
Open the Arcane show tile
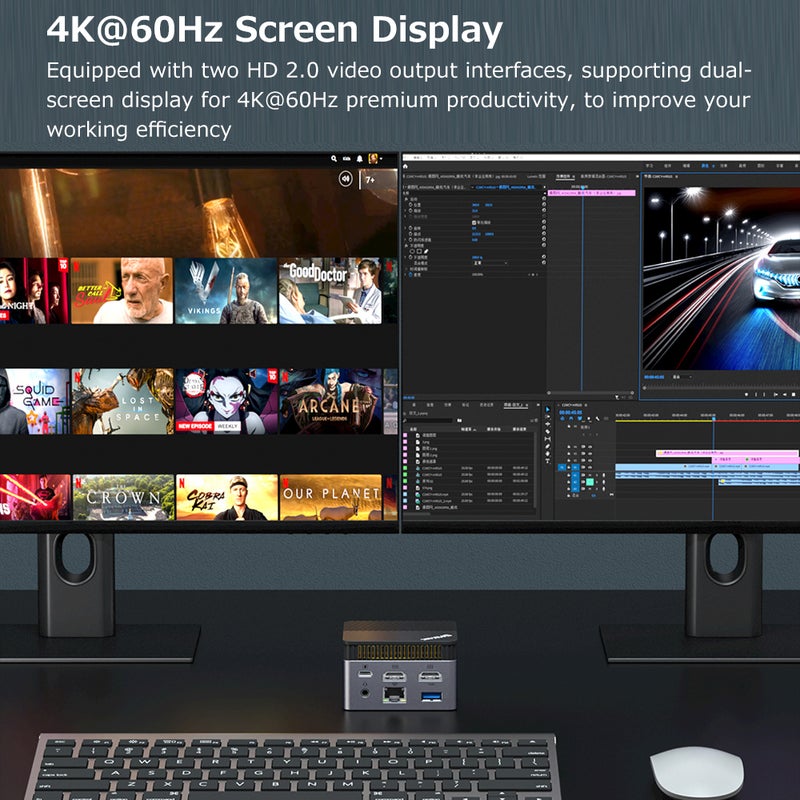click(x=331, y=402)
